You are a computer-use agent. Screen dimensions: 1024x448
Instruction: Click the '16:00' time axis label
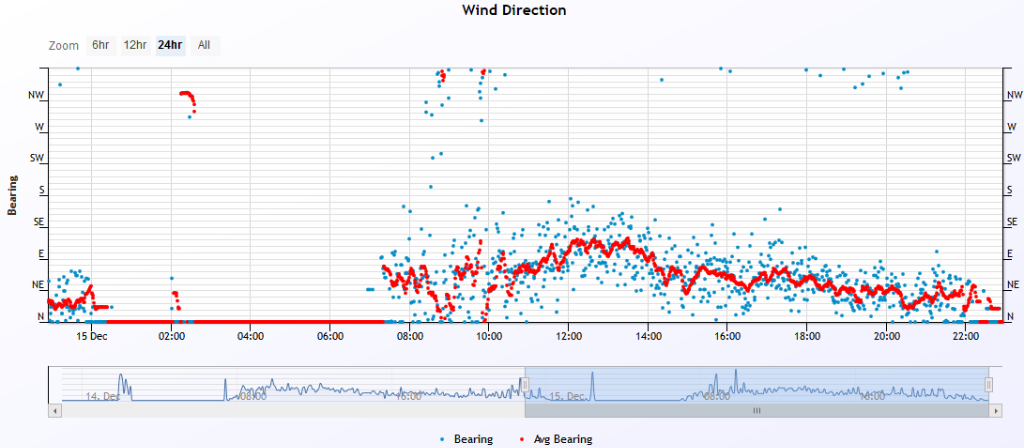[x=727, y=336]
